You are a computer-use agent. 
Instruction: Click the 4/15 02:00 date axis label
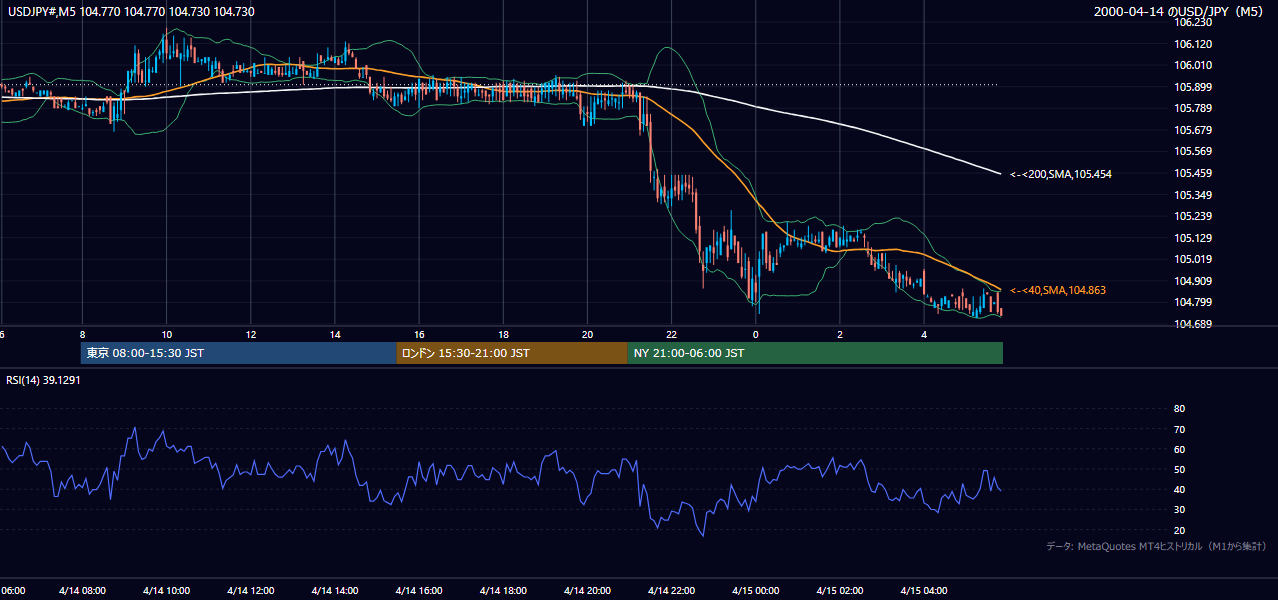[840, 590]
